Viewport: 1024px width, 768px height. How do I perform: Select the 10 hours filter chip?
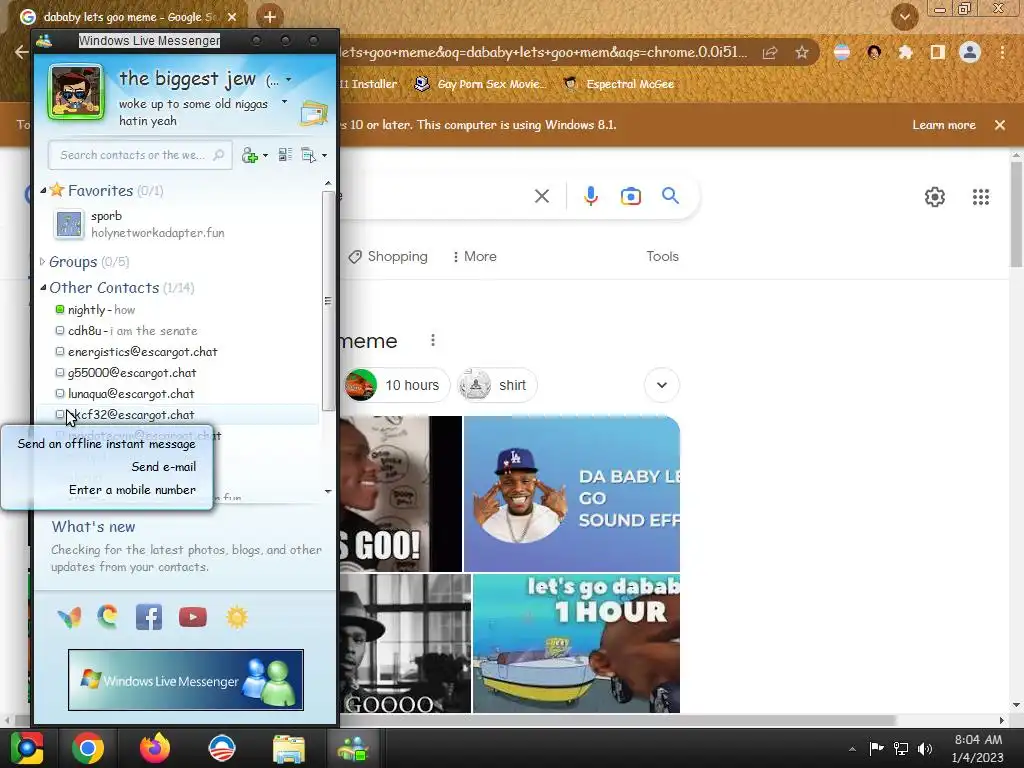pos(397,385)
